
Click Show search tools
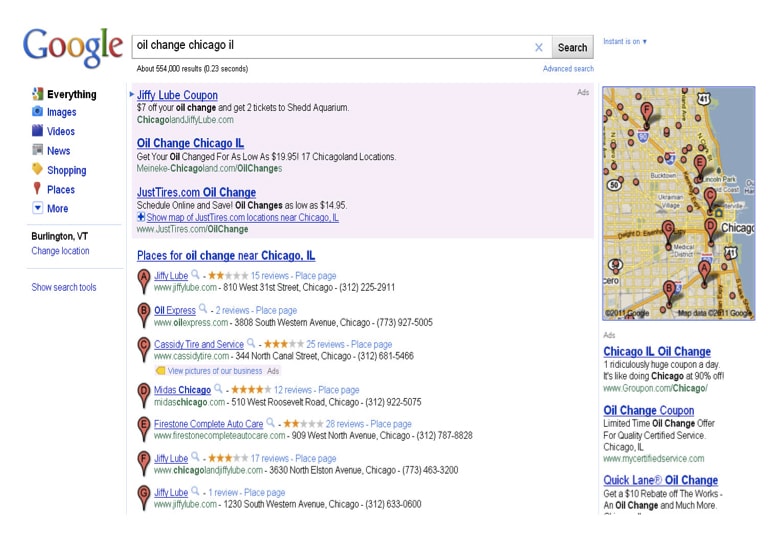pos(64,287)
